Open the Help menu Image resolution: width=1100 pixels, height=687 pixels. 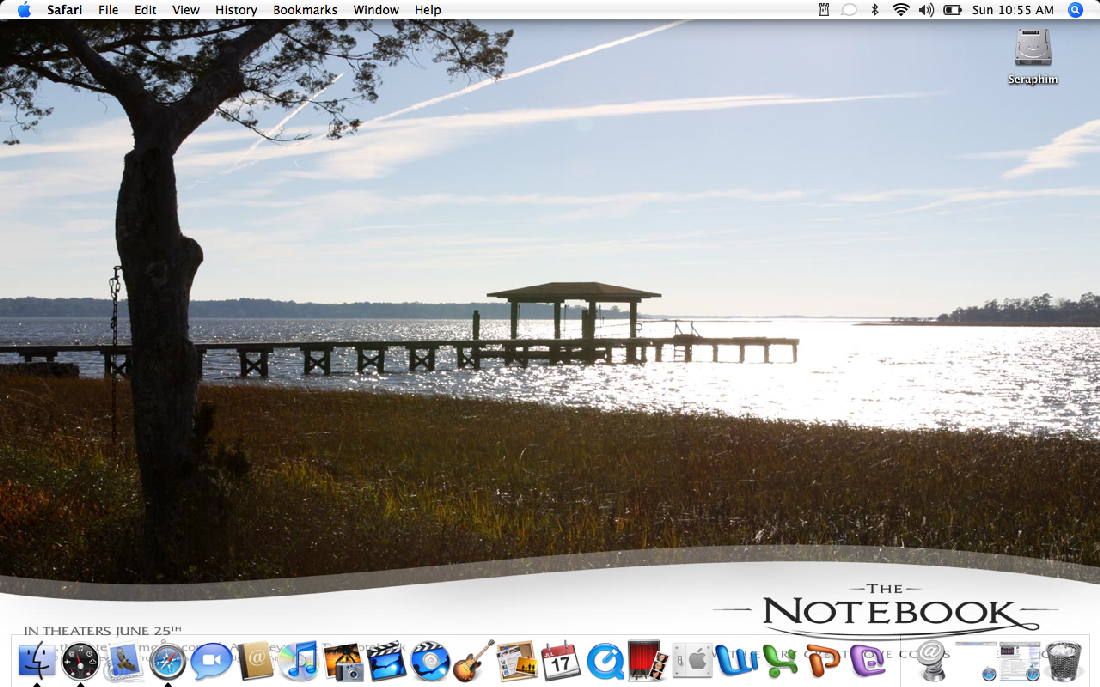428,10
